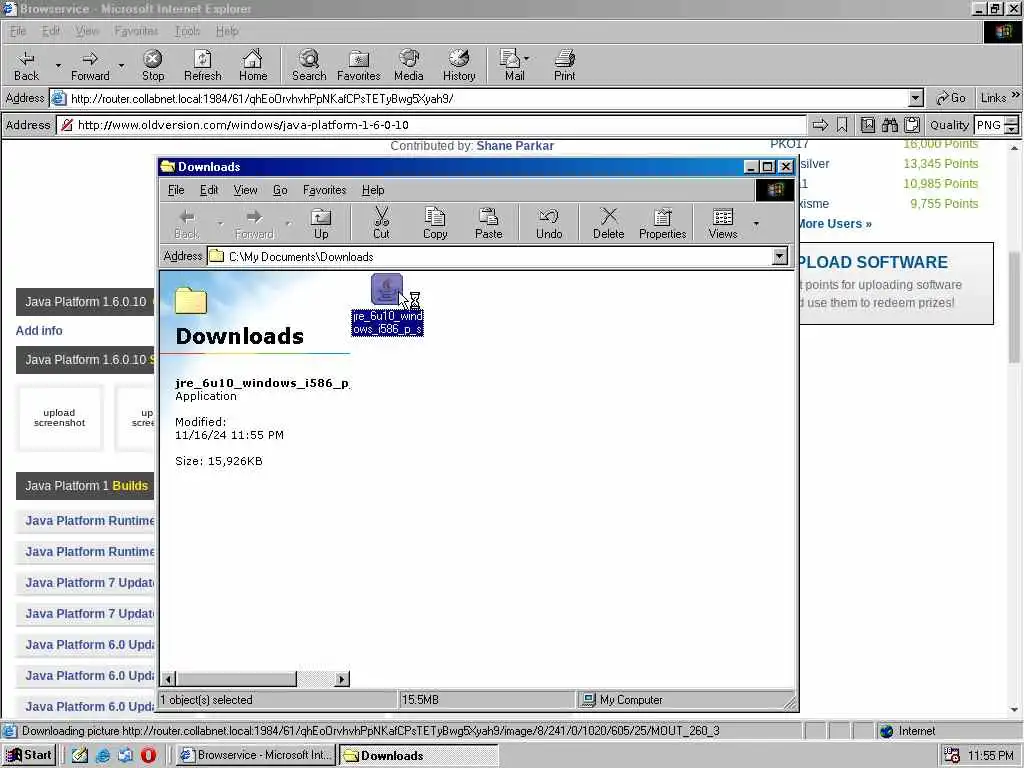The width and height of the screenshot is (1024, 768).
Task: Refresh the page in Internet Explorer
Action: point(202,65)
